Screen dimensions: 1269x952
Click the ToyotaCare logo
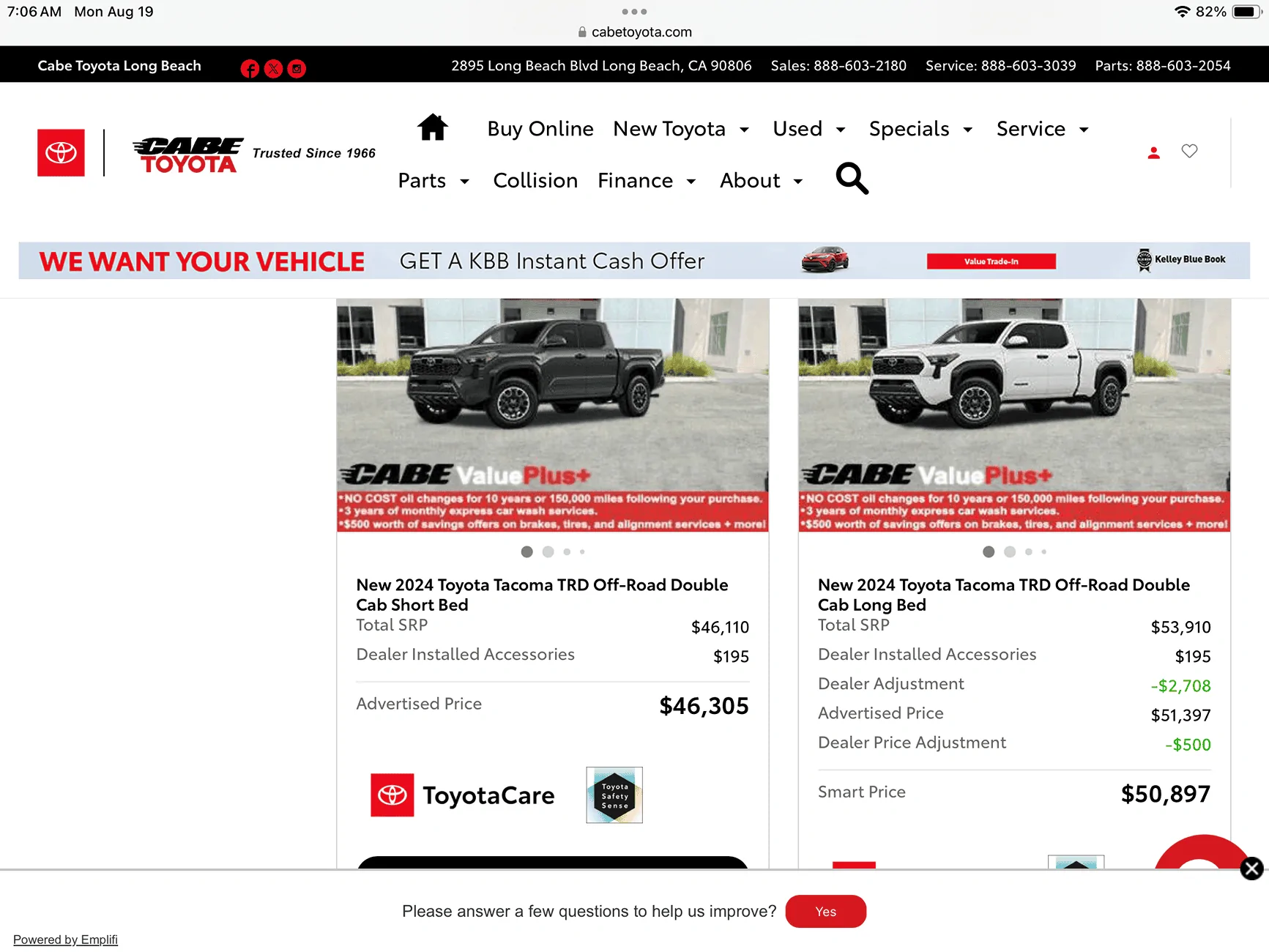[463, 795]
